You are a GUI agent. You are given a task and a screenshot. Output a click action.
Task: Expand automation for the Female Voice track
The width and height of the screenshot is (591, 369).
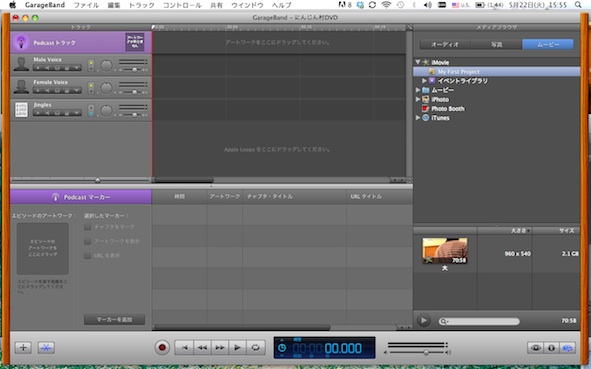(x=77, y=91)
